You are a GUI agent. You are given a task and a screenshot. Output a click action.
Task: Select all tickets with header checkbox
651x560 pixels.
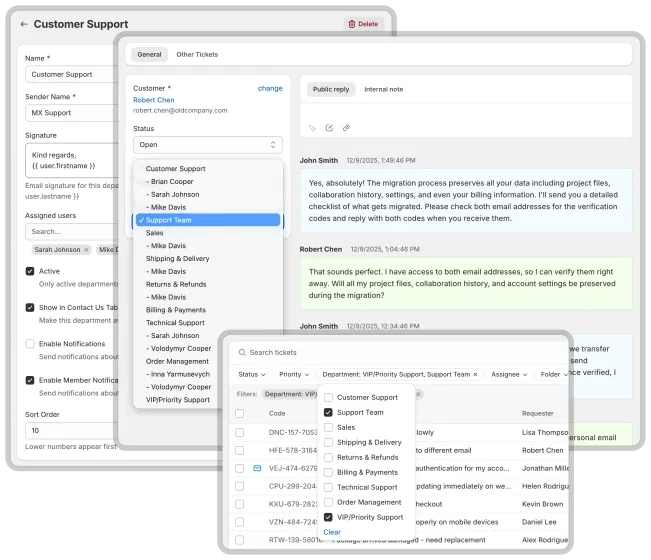[240, 413]
